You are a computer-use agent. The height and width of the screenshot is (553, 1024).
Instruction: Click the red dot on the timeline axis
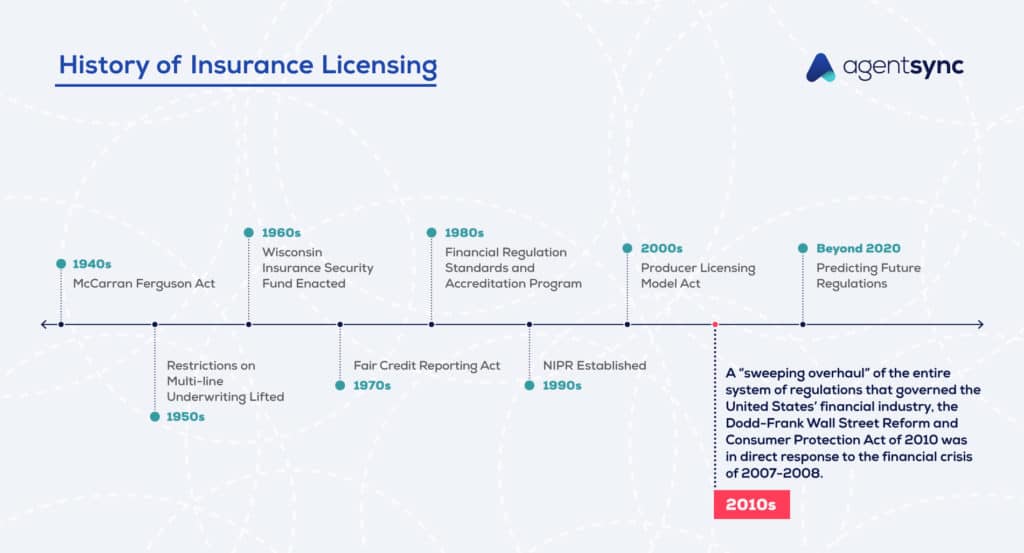(715, 324)
